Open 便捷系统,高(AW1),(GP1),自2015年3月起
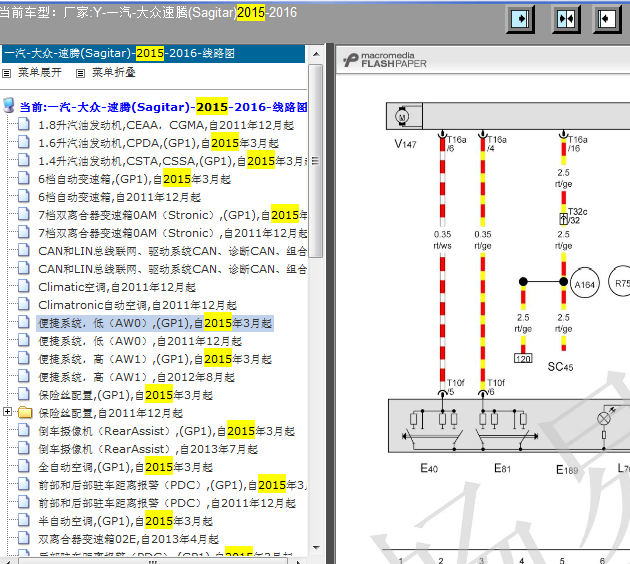The height and width of the screenshot is (564, 630). pos(155,359)
